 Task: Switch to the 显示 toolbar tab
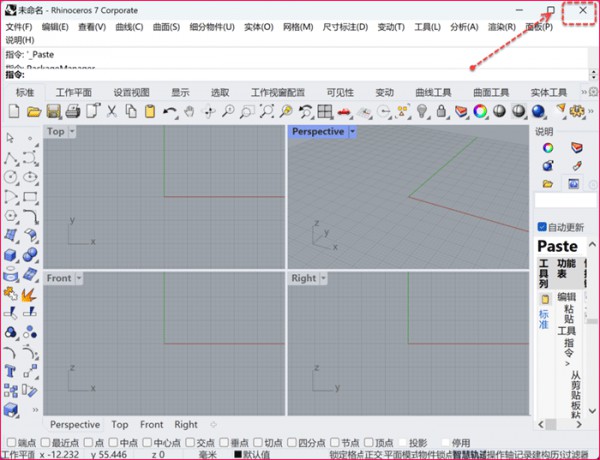coord(180,92)
